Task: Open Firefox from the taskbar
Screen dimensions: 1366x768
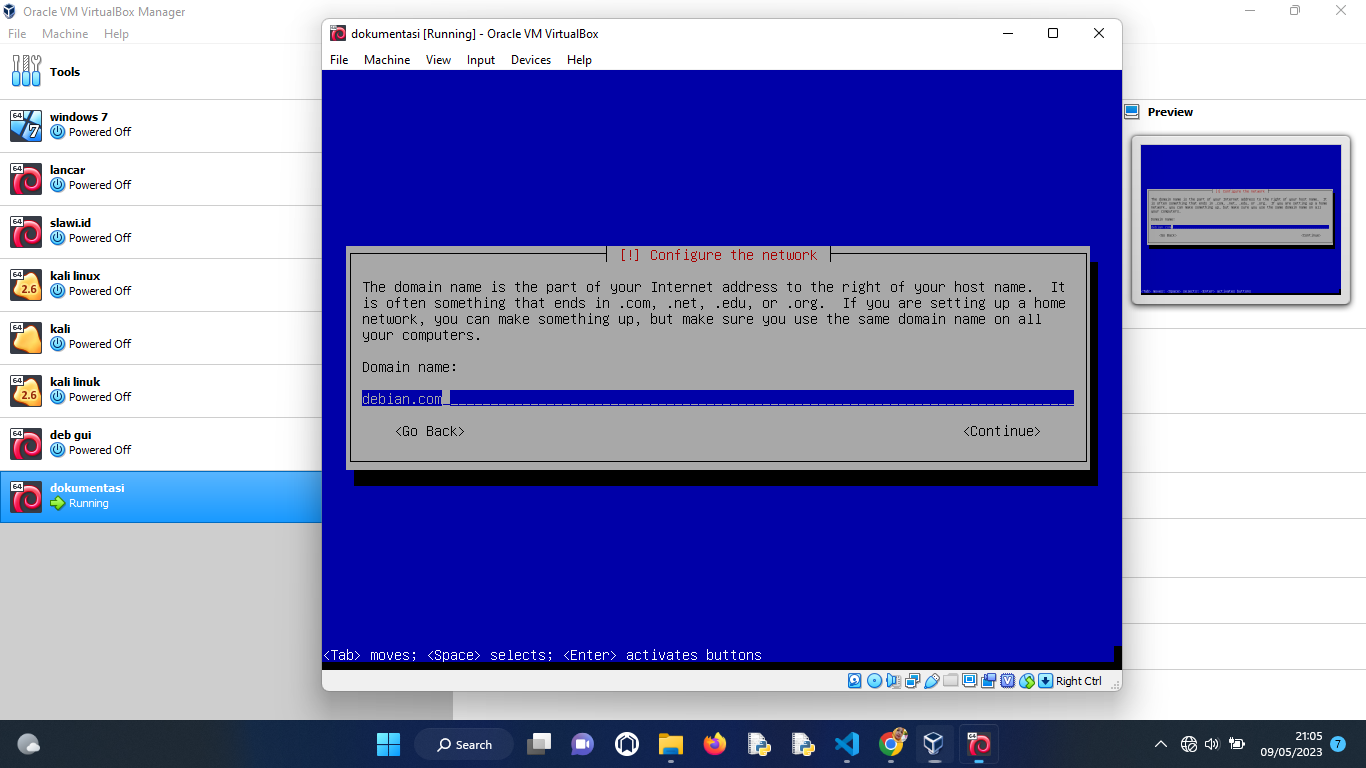Action: (714, 744)
